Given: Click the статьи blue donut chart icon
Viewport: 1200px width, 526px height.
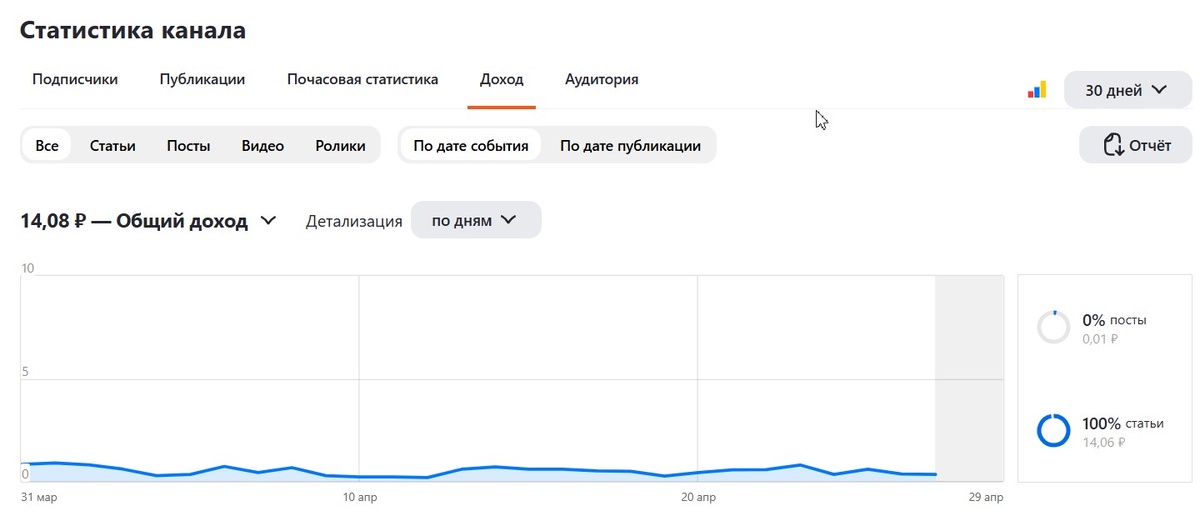Looking at the screenshot, I should (1054, 430).
